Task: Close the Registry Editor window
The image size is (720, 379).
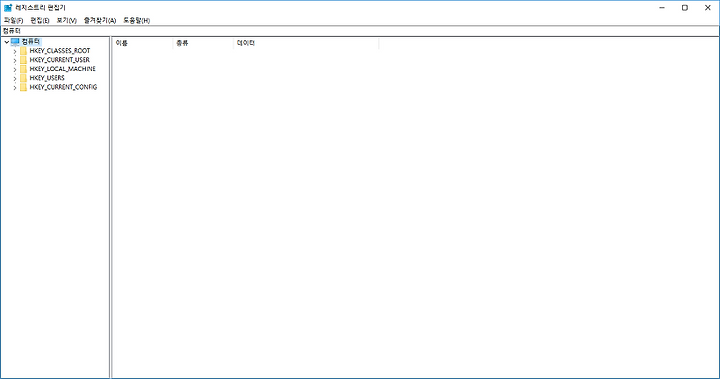Action: coord(708,8)
